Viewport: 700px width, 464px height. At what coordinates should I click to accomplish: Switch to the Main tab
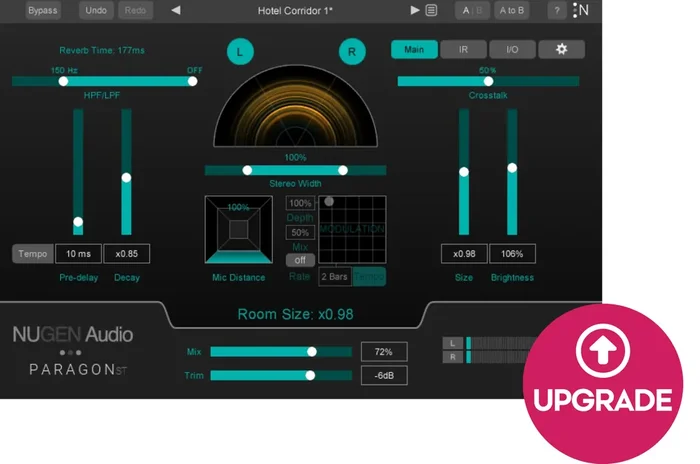coord(414,50)
